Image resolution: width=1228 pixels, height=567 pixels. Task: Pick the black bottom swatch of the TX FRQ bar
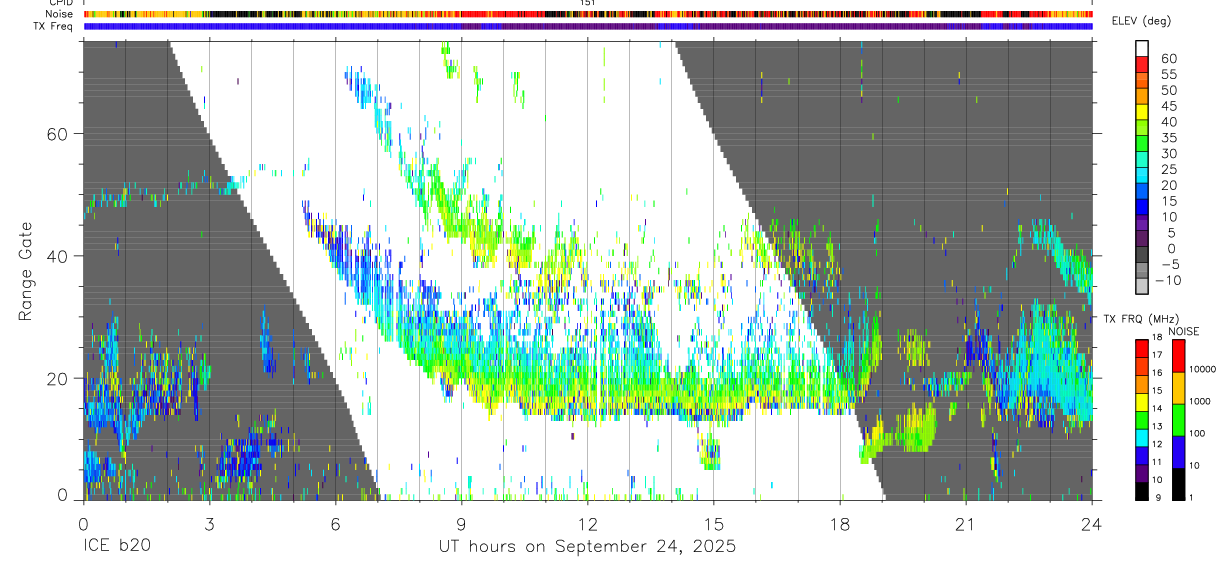click(1141, 489)
